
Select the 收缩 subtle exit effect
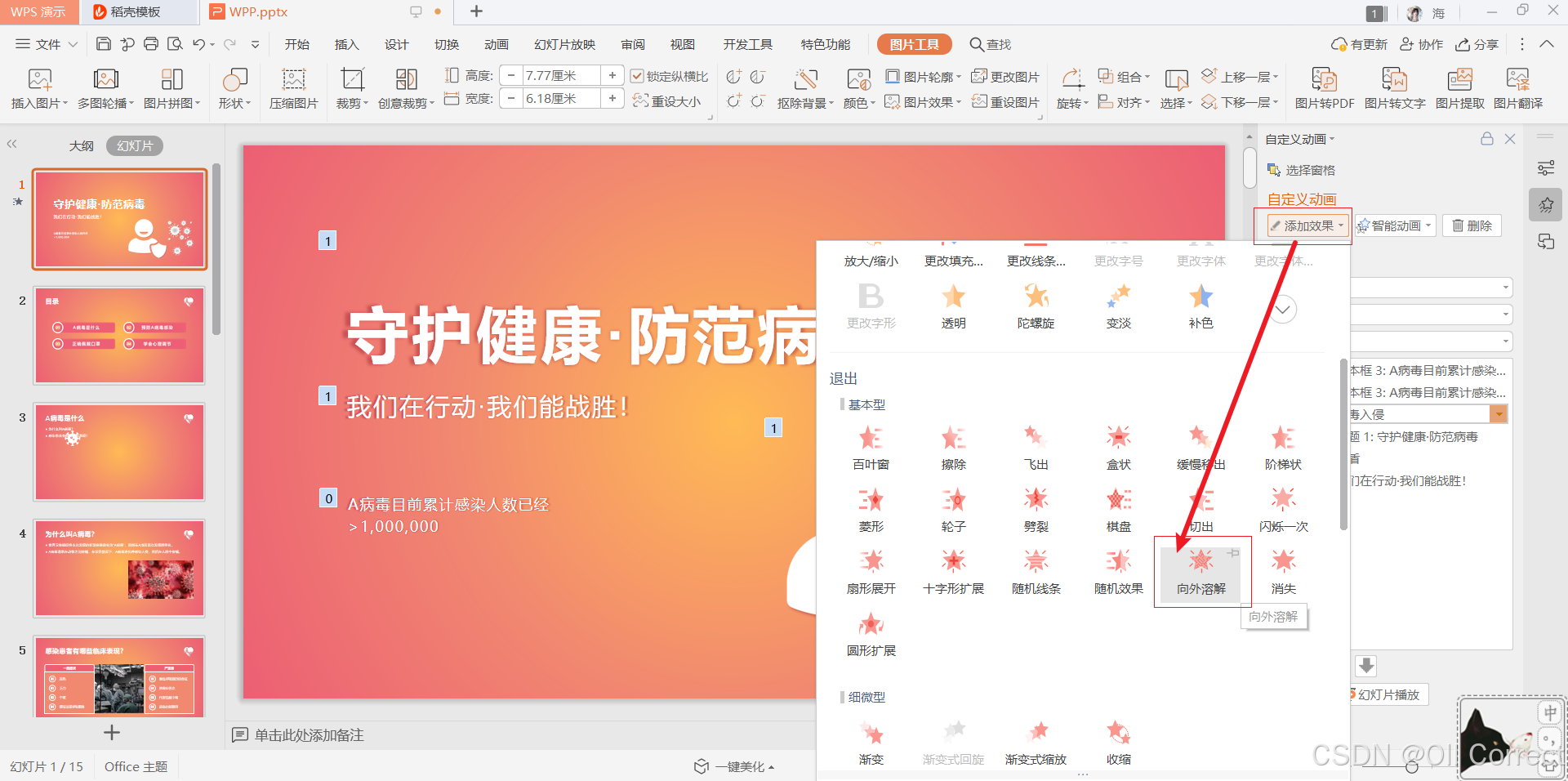point(1118,743)
